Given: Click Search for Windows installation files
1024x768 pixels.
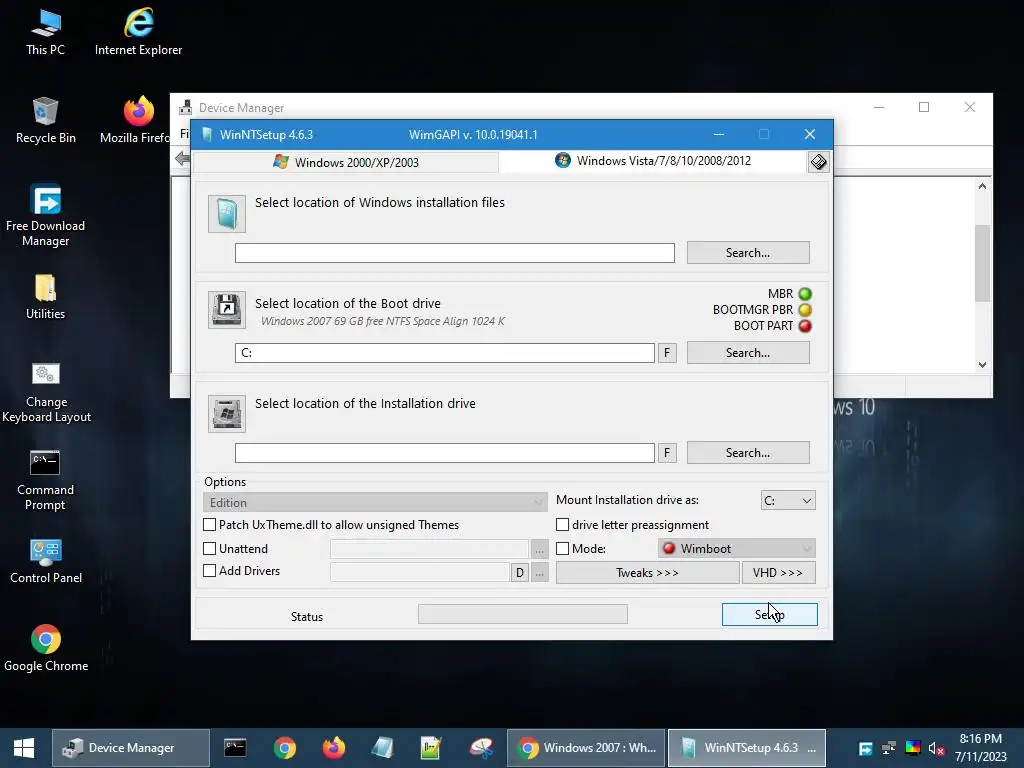Looking at the screenshot, I should tap(748, 253).
